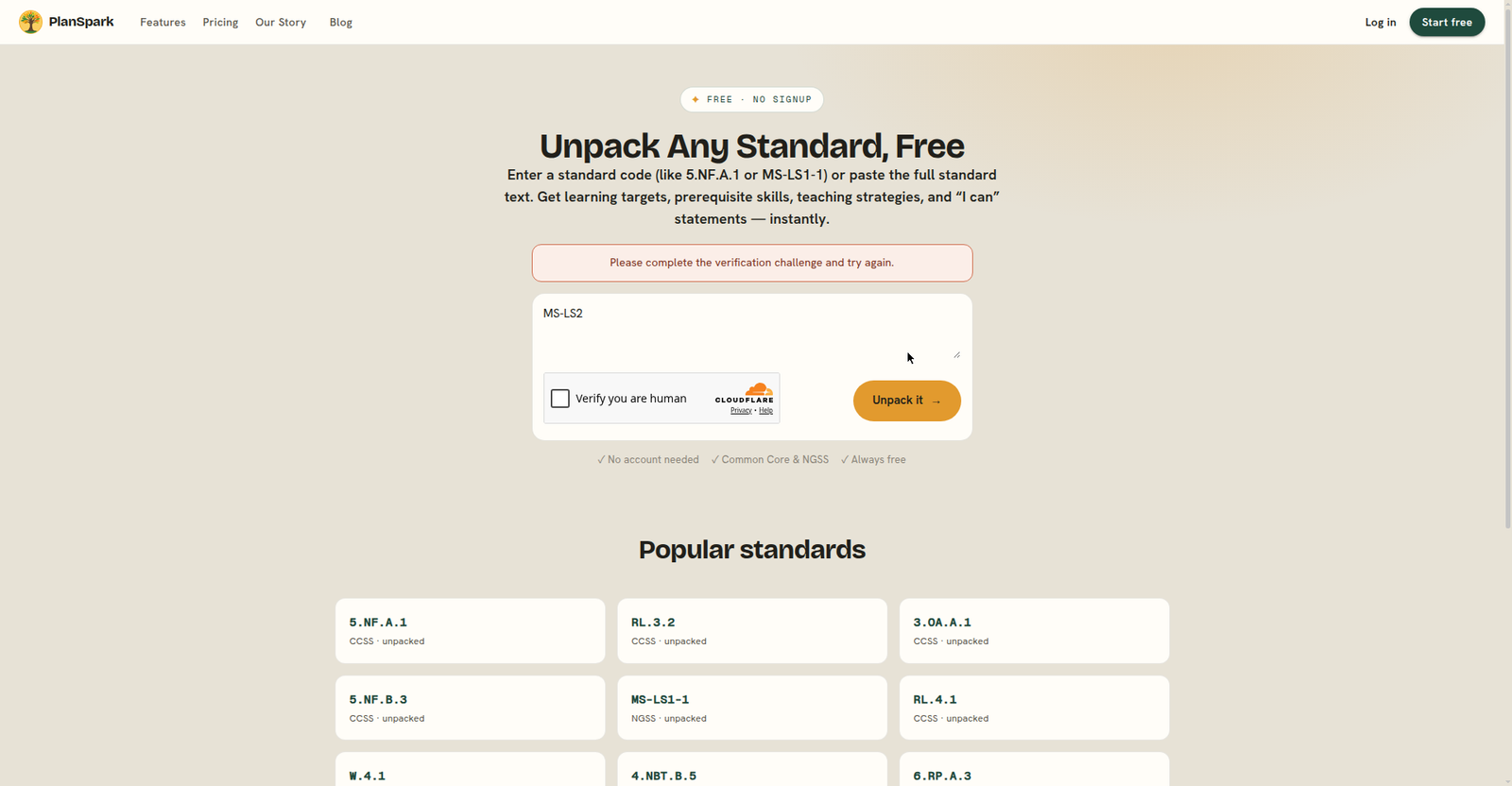Open the 5.NF.A.1 standard card
The height and width of the screenshot is (786, 1512).
pos(470,630)
